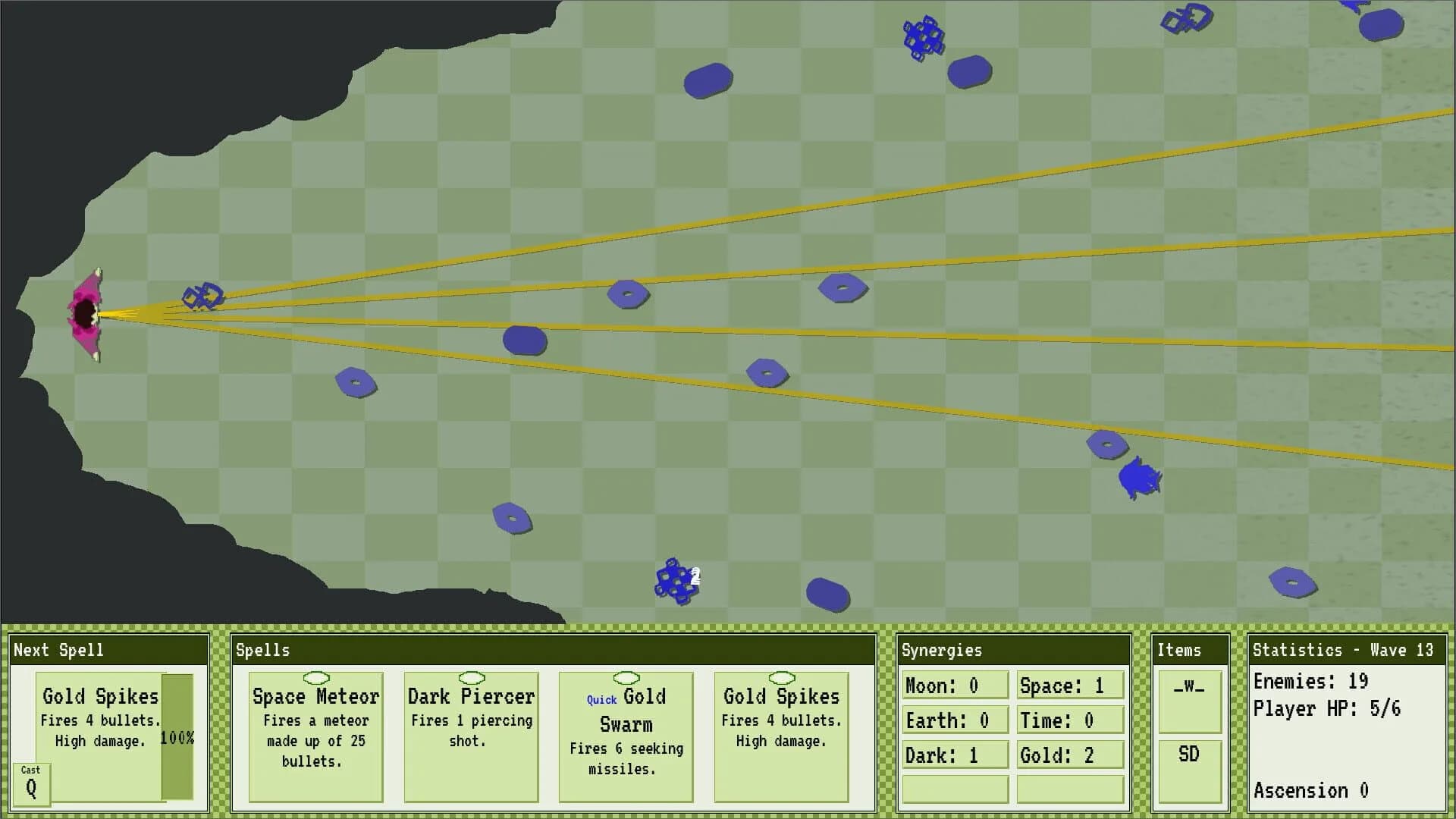
Task: Click the Gold: 2 synergy entry
Action: tap(1070, 755)
